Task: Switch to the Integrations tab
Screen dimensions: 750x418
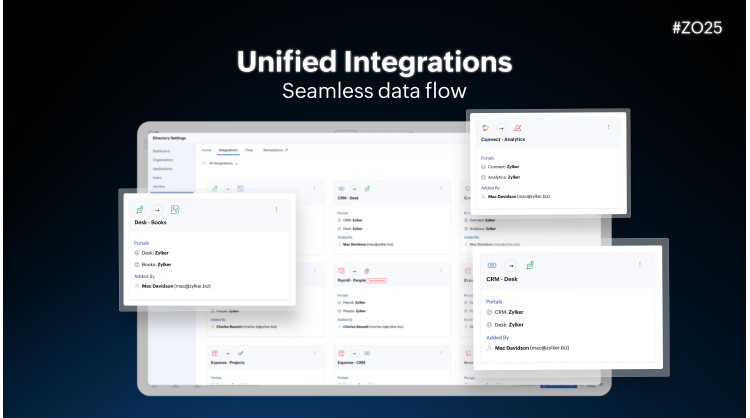Action: click(x=228, y=150)
